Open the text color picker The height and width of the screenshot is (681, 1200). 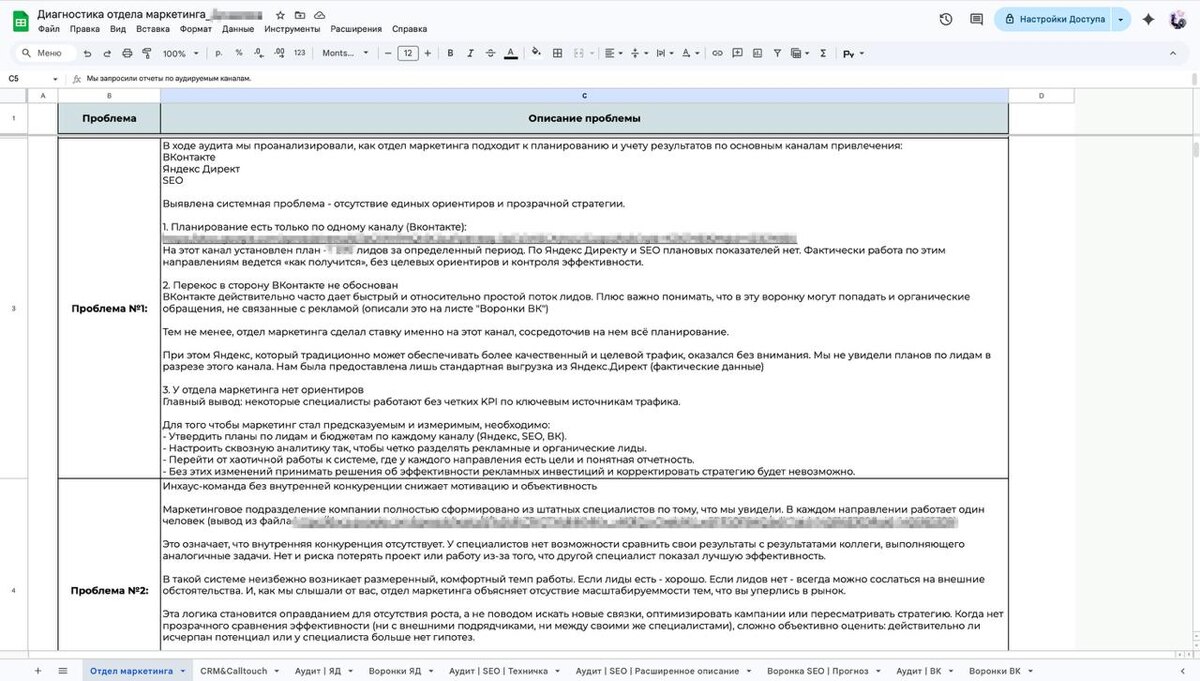pos(511,53)
